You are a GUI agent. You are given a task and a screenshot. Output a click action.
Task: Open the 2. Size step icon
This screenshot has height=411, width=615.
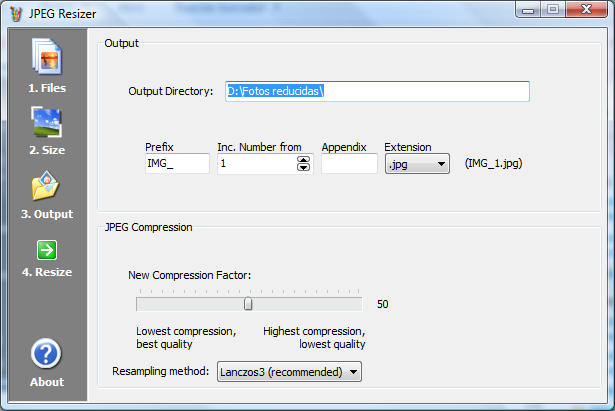pyautogui.click(x=47, y=122)
